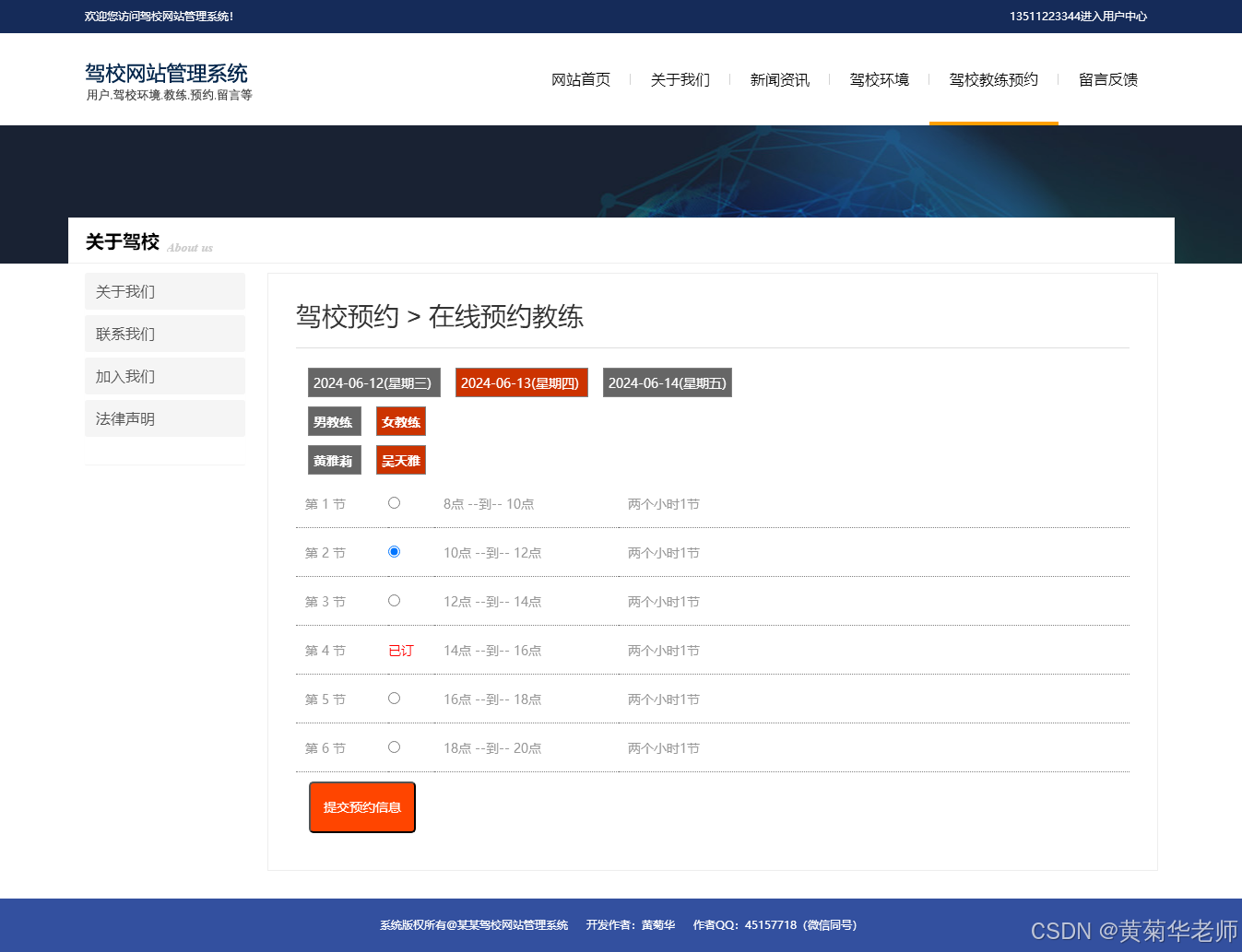Click time text 18点 --到-- 20点
Viewport: 1242px width, 952px height.
coord(492,748)
